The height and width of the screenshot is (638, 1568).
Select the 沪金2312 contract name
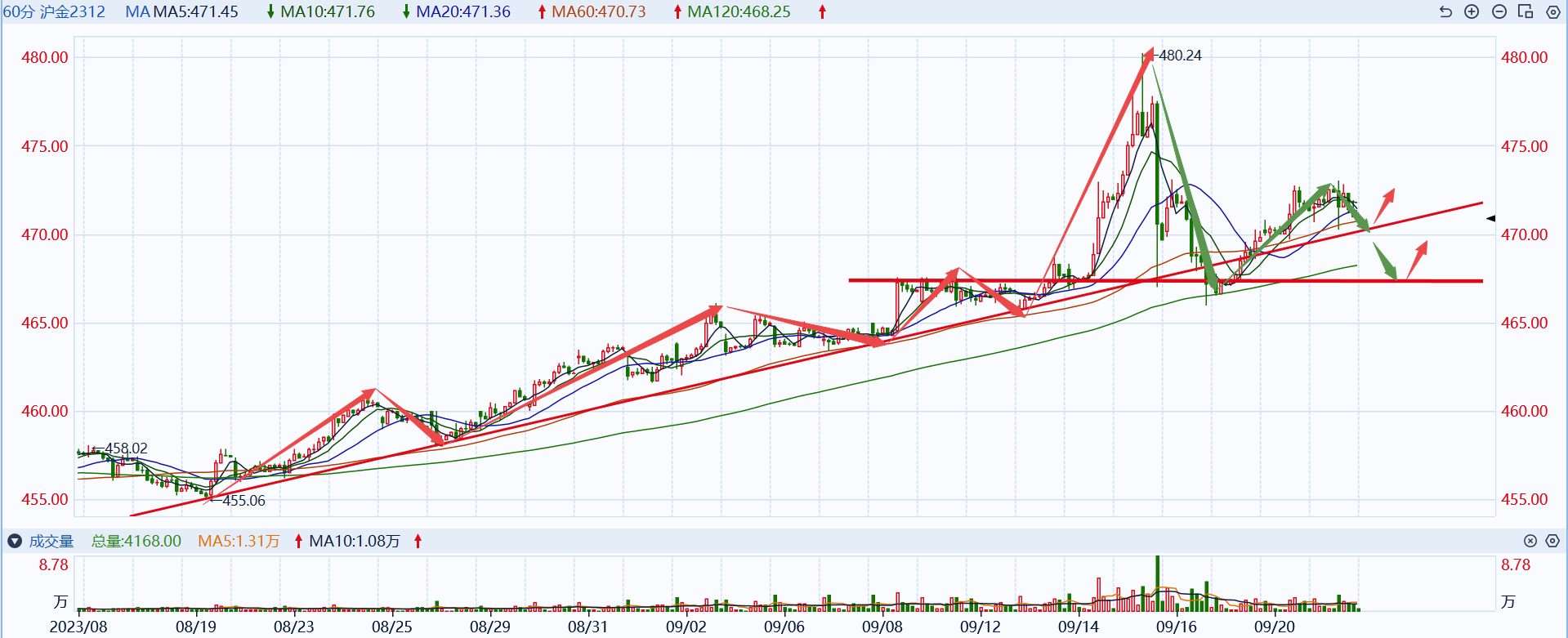tap(73, 11)
